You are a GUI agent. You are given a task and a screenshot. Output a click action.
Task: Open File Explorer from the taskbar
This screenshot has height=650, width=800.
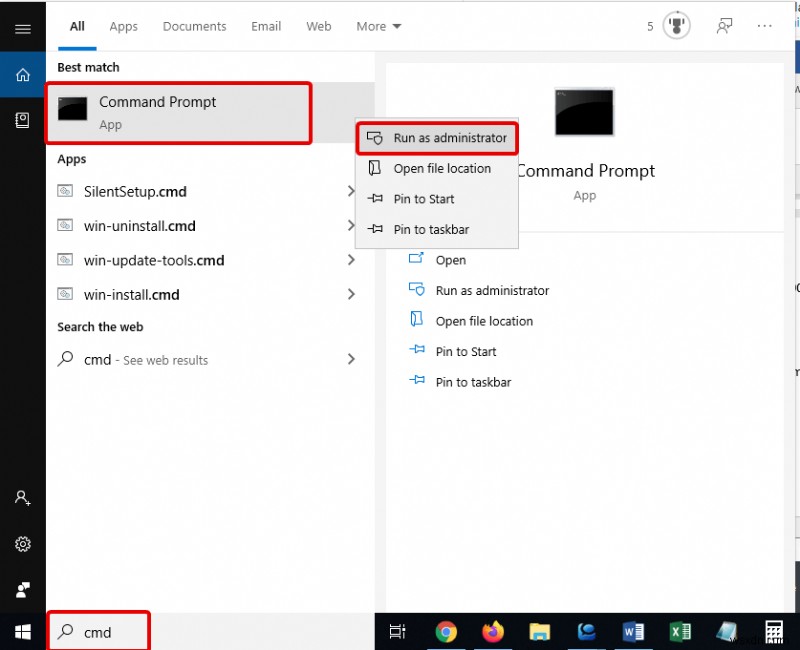tap(540, 632)
